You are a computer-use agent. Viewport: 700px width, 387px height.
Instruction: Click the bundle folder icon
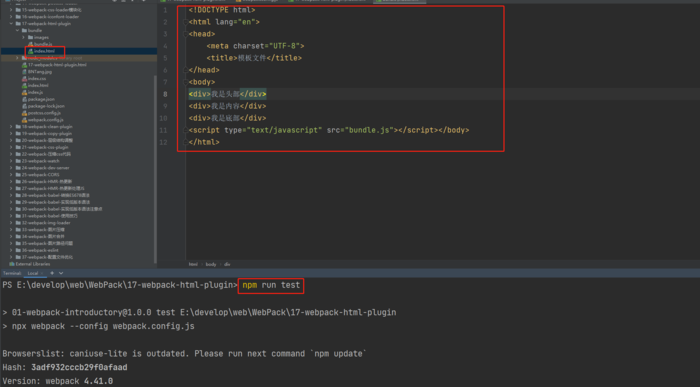[24, 30]
